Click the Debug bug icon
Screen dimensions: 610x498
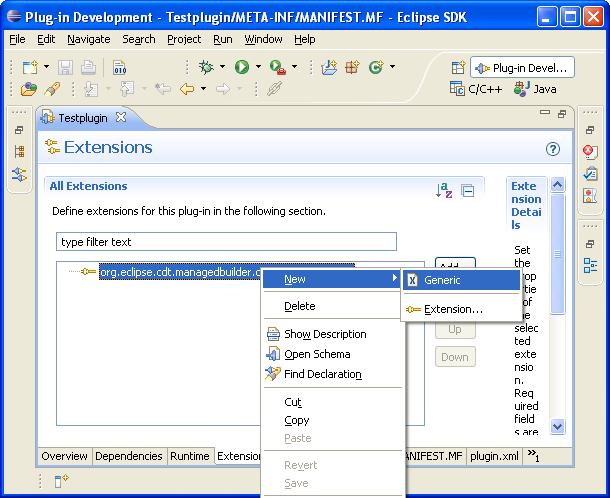click(206, 67)
